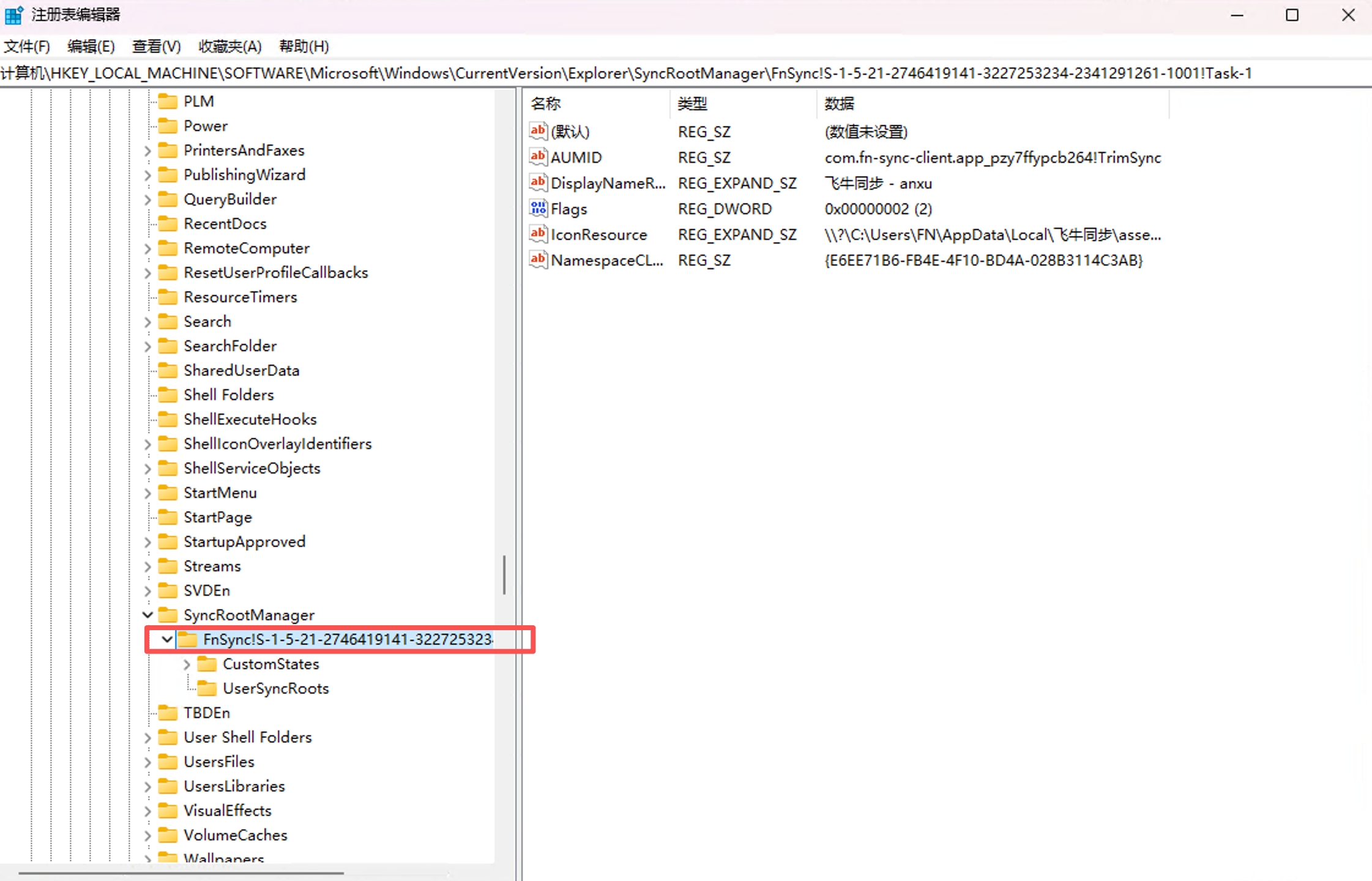Click the tree pane vertical scrollbar thumb
Viewport: 1372px width, 881px height.
[504, 574]
